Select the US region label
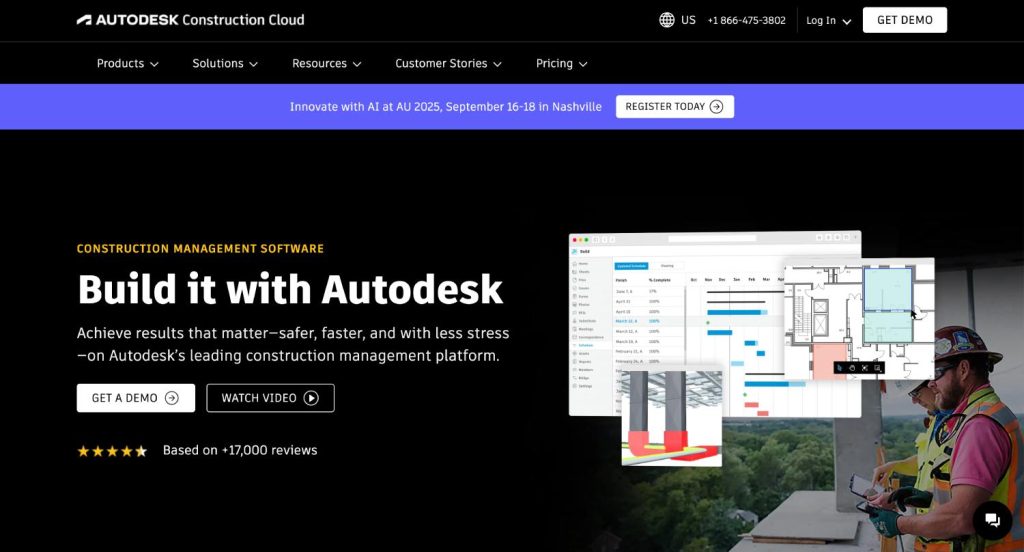The height and width of the screenshot is (552, 1024). point(688,20)
